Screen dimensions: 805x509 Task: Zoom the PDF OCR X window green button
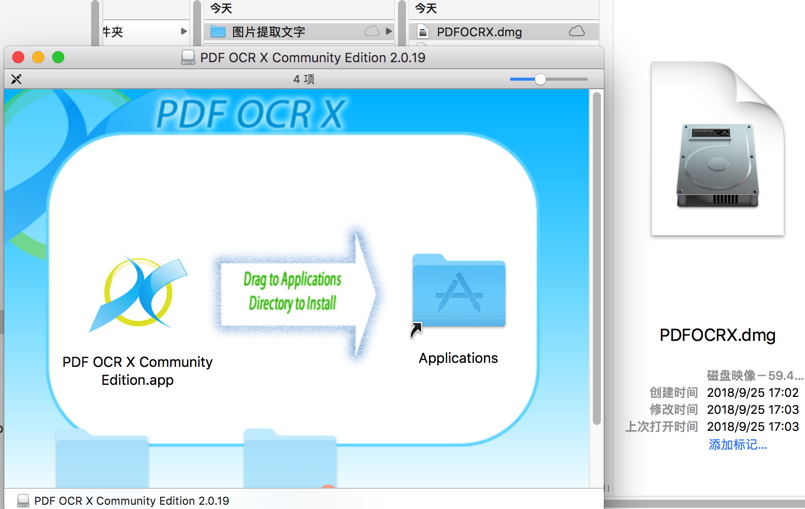point(59,58)
